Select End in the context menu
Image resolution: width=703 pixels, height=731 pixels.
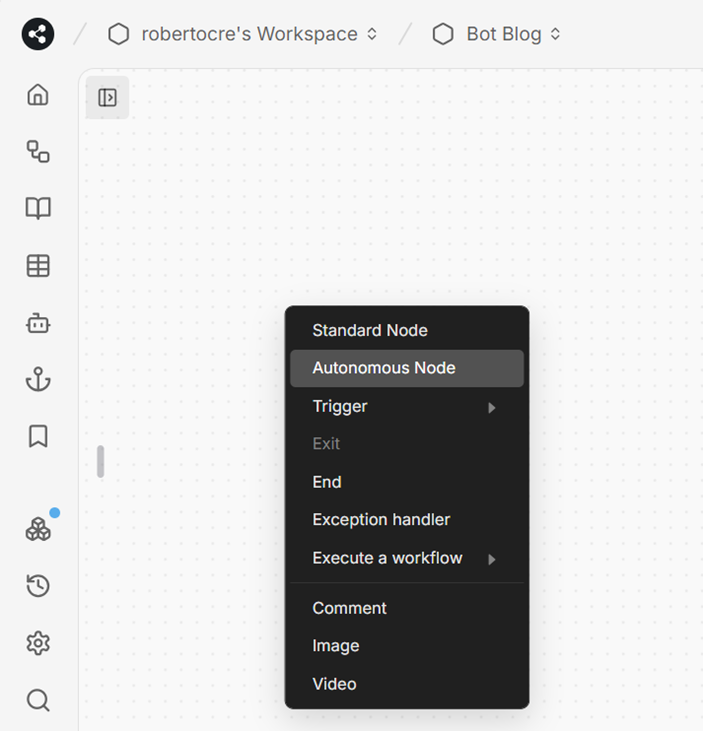pos(407,482)
